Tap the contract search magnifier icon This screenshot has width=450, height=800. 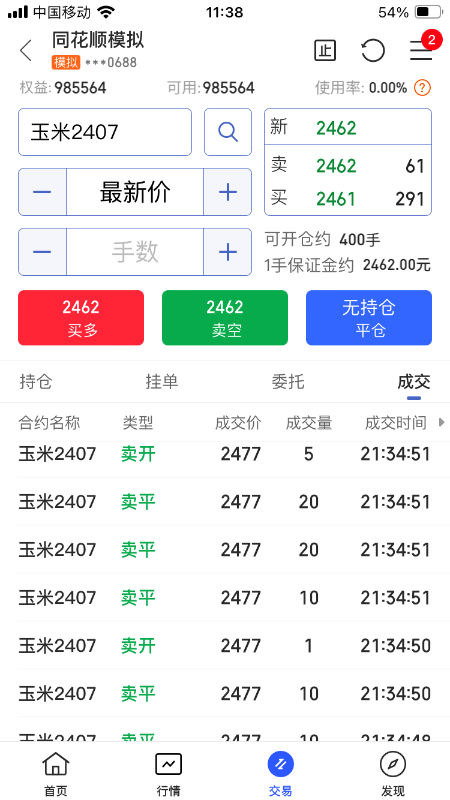tap(228, 132)
